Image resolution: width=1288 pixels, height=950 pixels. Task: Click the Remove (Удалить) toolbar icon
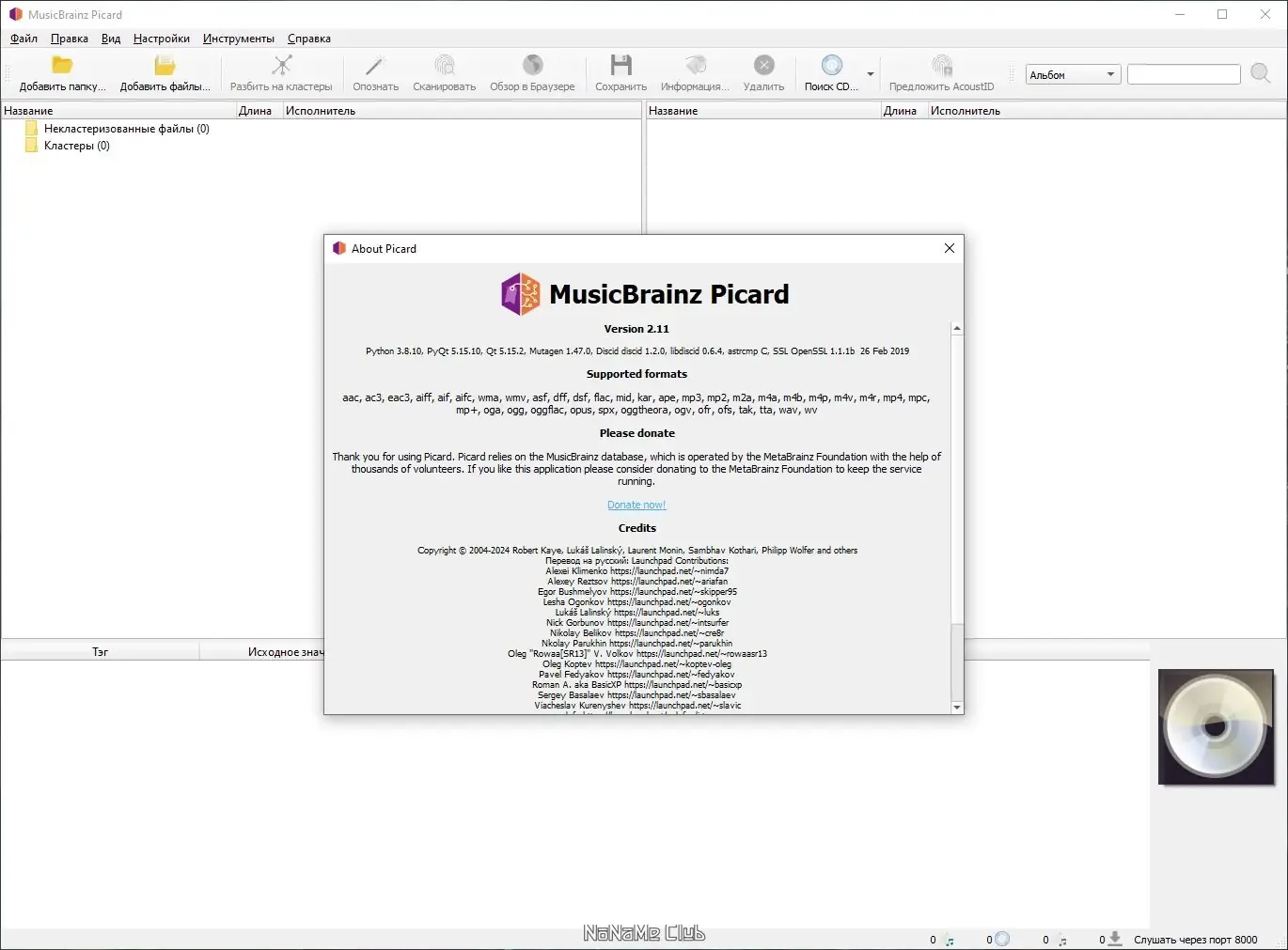coord(763,65)
